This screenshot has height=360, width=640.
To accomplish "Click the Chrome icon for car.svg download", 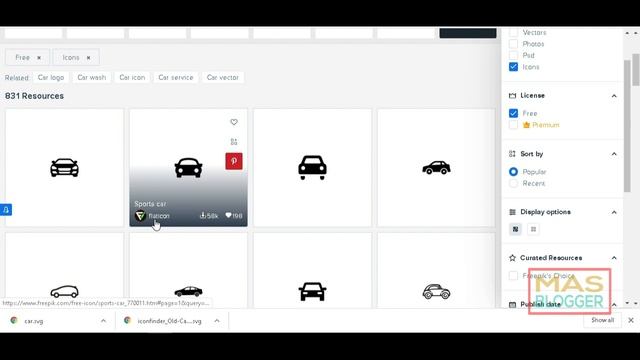I will click(14, 320).
